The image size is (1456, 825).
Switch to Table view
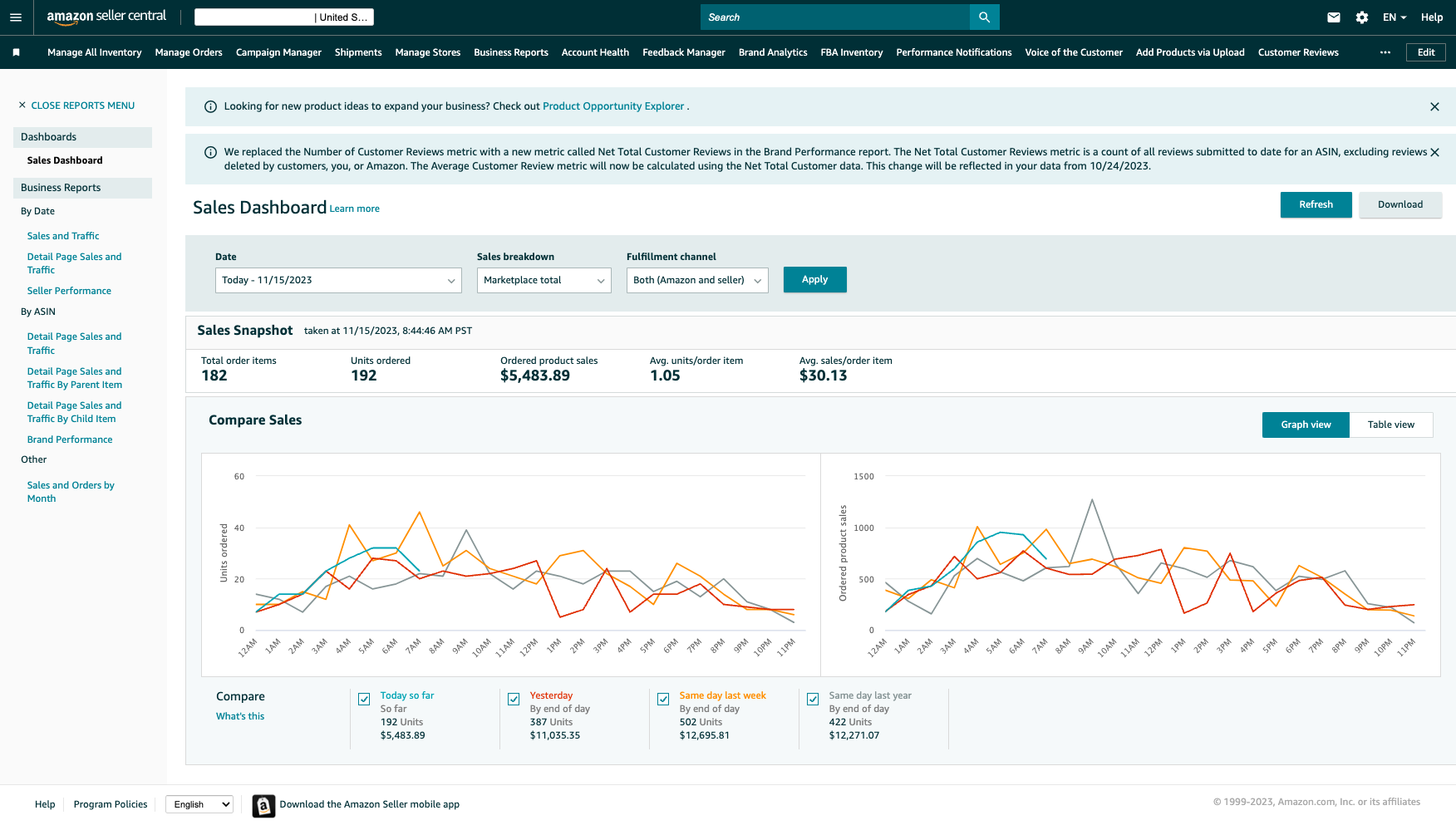[1391, 425]
